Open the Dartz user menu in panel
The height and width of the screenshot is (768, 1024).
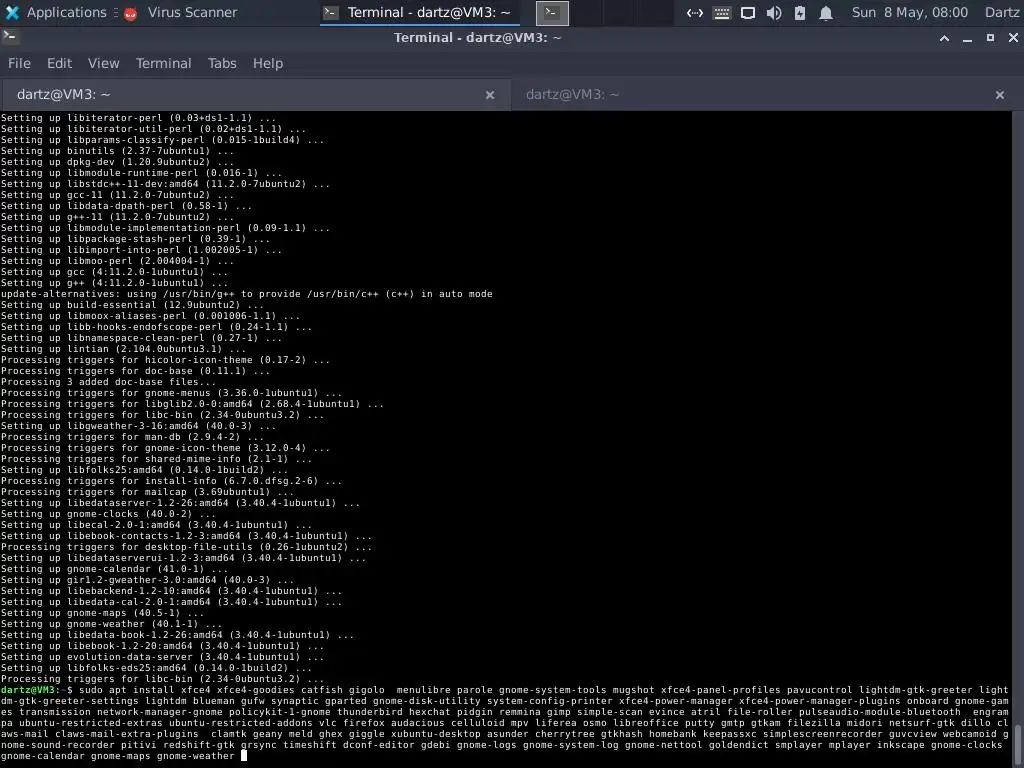tap(1002, 12)
